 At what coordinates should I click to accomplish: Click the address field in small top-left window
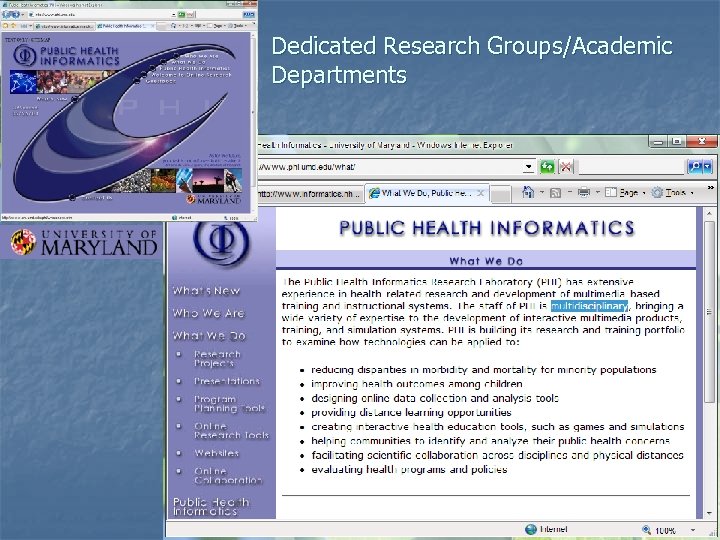coord(99,15)
